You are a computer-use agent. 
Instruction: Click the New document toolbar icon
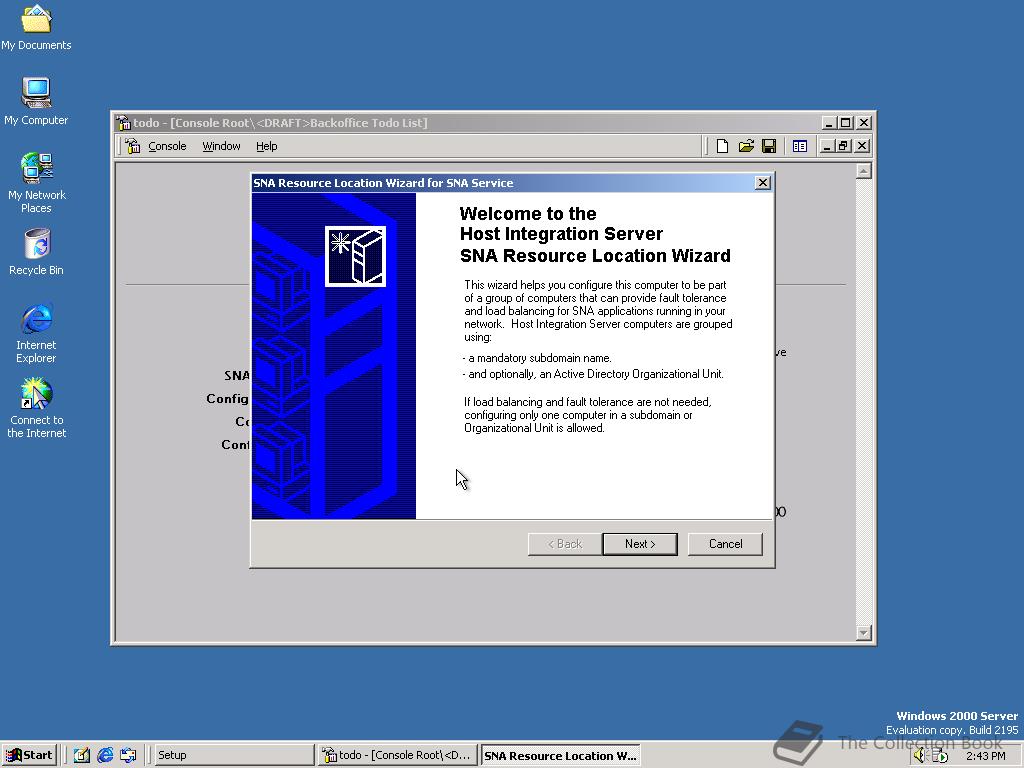(722, 146)
